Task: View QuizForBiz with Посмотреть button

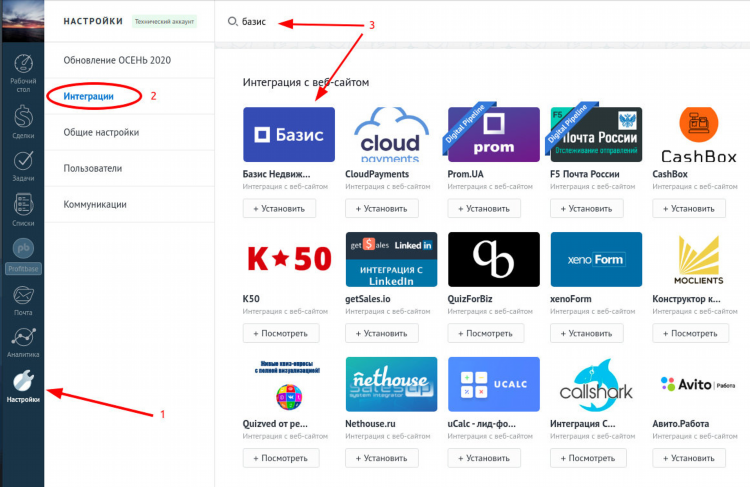Action: point(485,333)
